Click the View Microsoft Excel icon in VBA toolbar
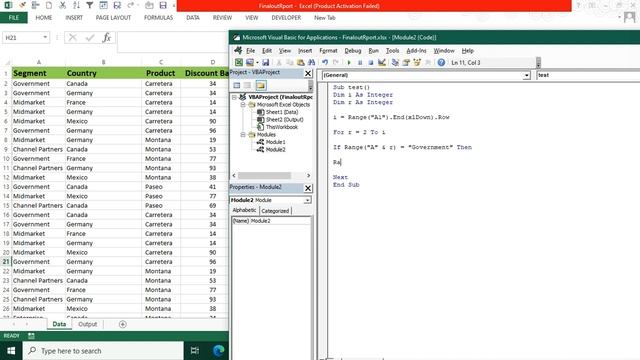This screenshot has width=640, height=360. [x=239, y=62]
